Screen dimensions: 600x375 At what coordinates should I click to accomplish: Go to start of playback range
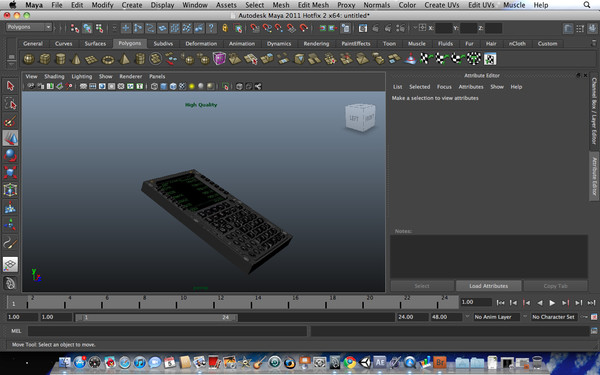[x=500, y=303]
